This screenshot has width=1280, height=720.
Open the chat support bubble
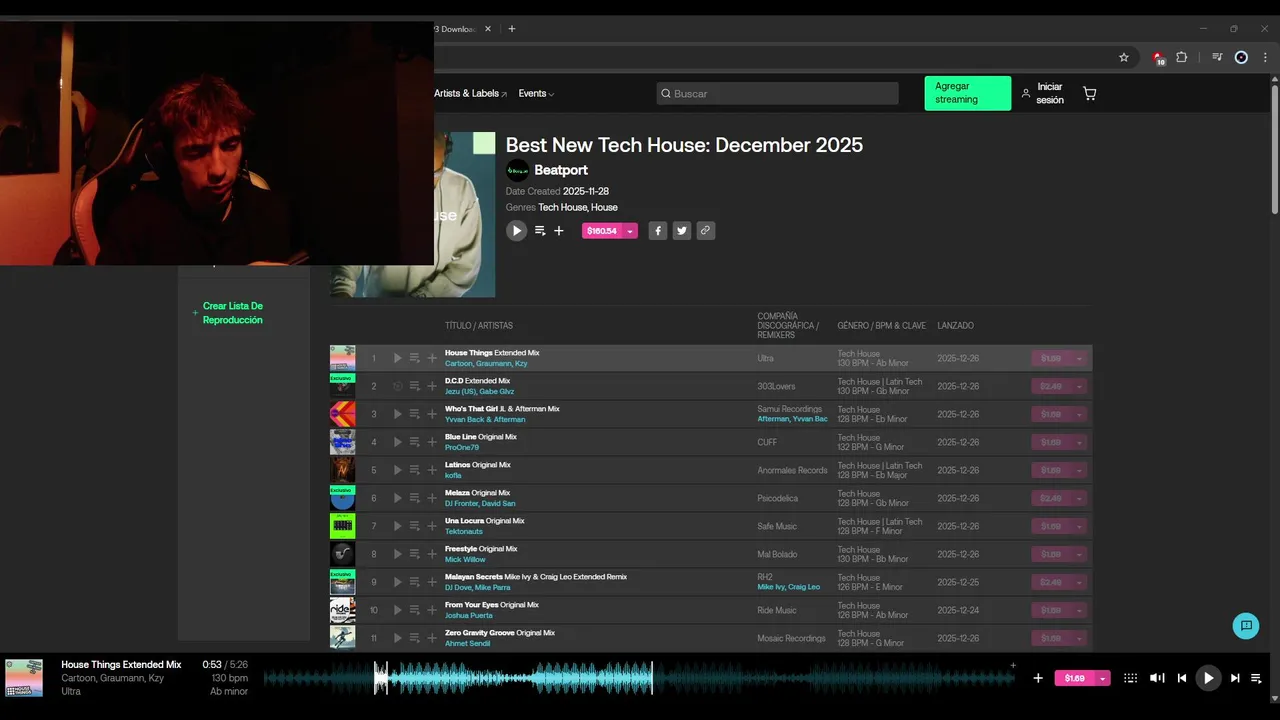[x=1246, y=626]
